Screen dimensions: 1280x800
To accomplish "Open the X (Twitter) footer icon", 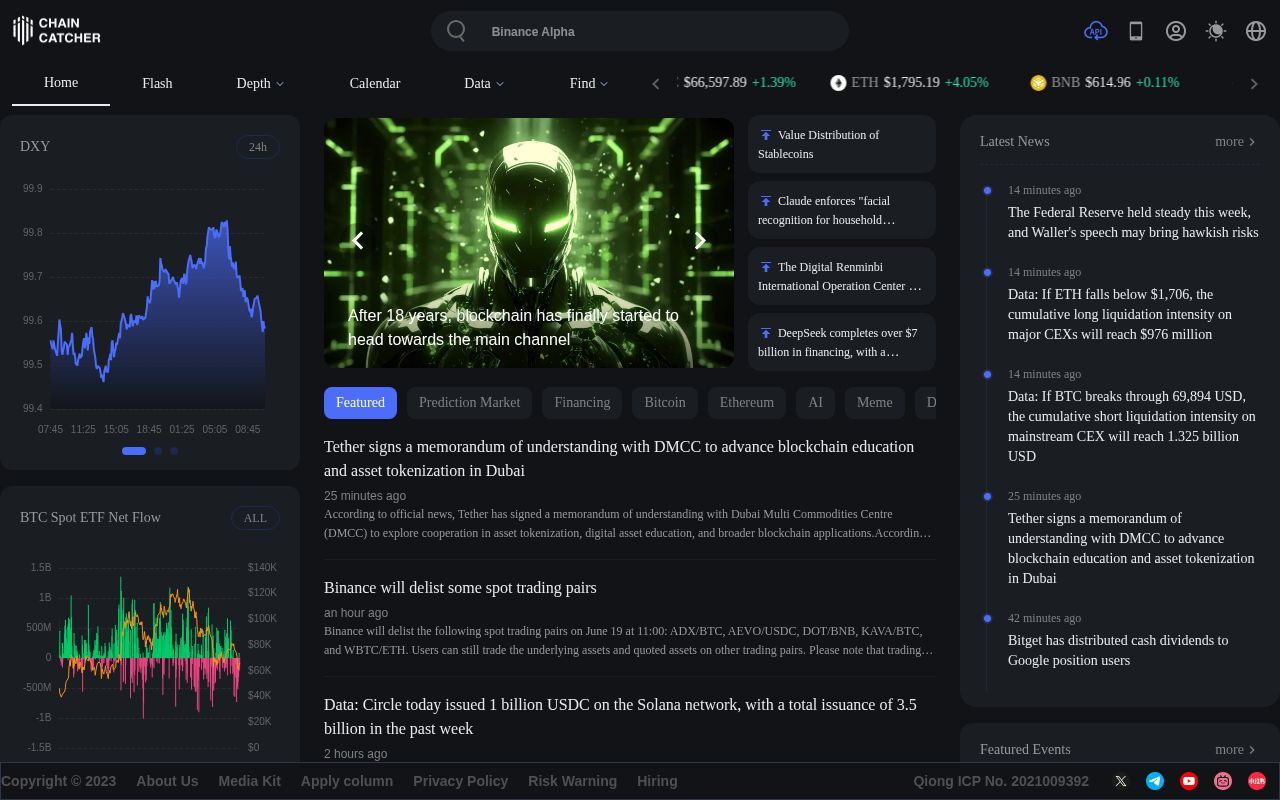I will tap(1121, 781).
